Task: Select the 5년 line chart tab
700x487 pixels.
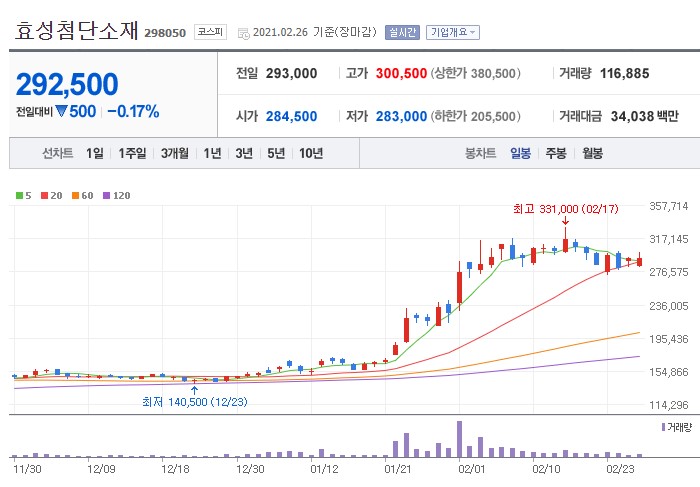Action: coord(276,154)
